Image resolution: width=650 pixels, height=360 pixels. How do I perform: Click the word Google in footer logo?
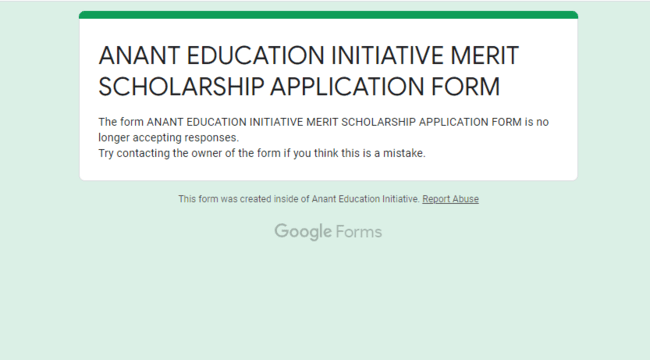tap(303, 231)
